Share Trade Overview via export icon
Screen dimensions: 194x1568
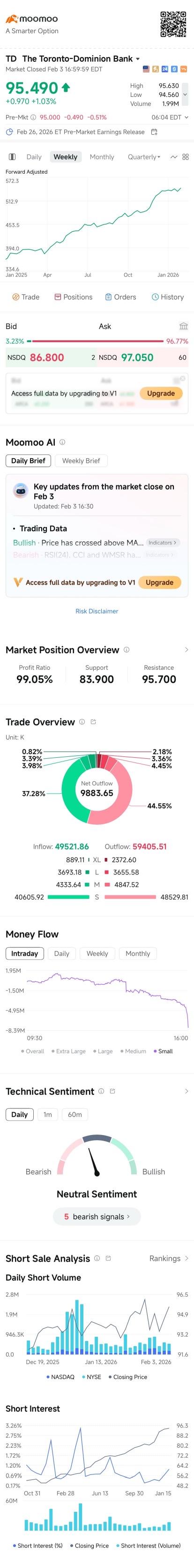(x=93, y=722)
